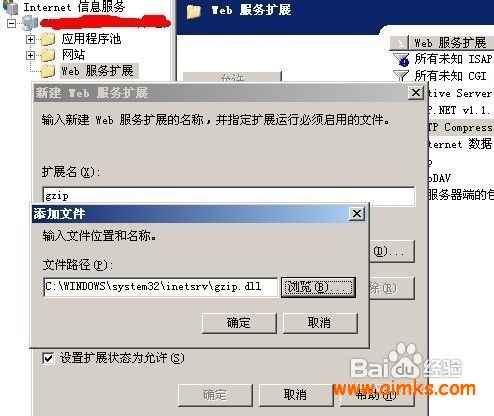This screenshot has width=494, height=416.
Task: Click the 所有未知 ISAPI filter icon
Action: (401, 60)
